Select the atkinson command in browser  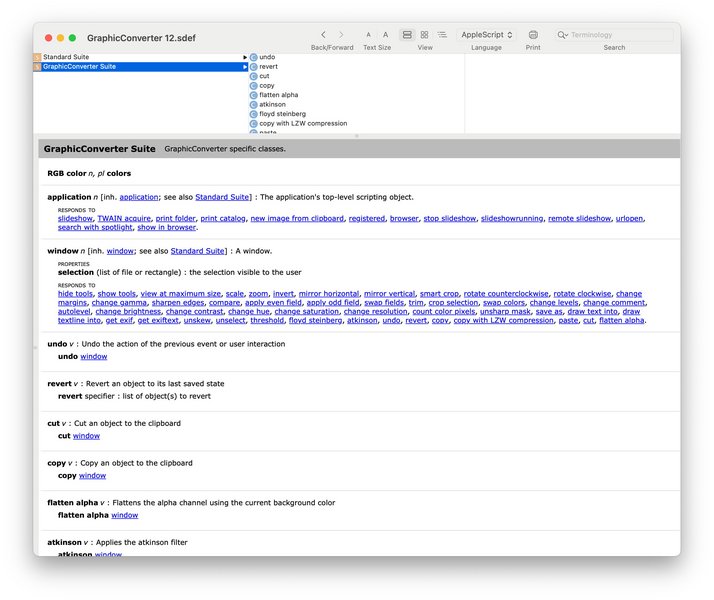(272, 104)
